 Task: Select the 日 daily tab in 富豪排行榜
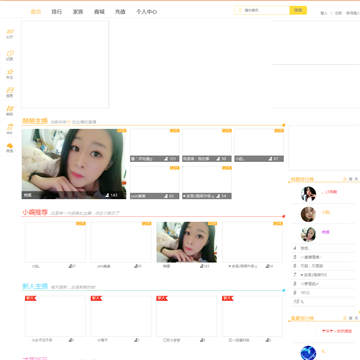345,318
